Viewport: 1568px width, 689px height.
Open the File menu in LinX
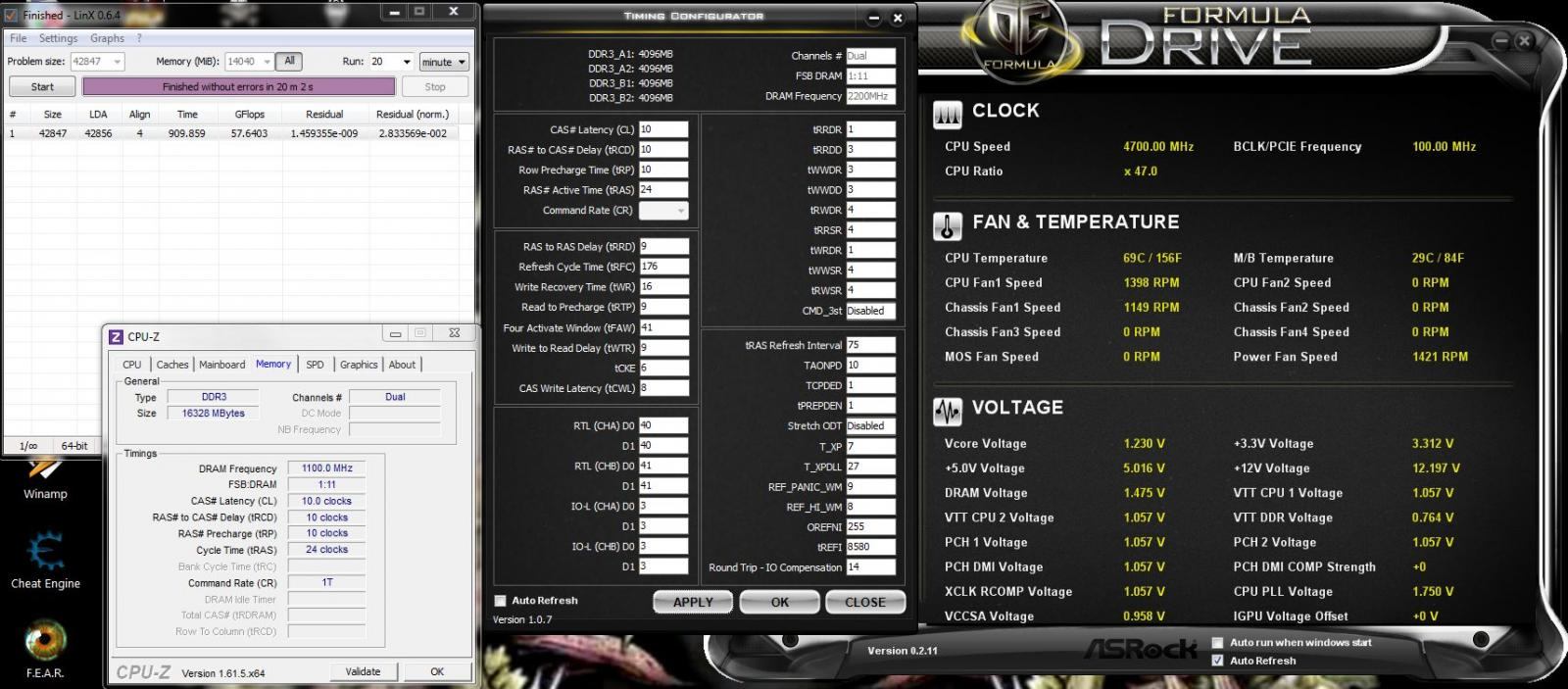pos(18,38)
